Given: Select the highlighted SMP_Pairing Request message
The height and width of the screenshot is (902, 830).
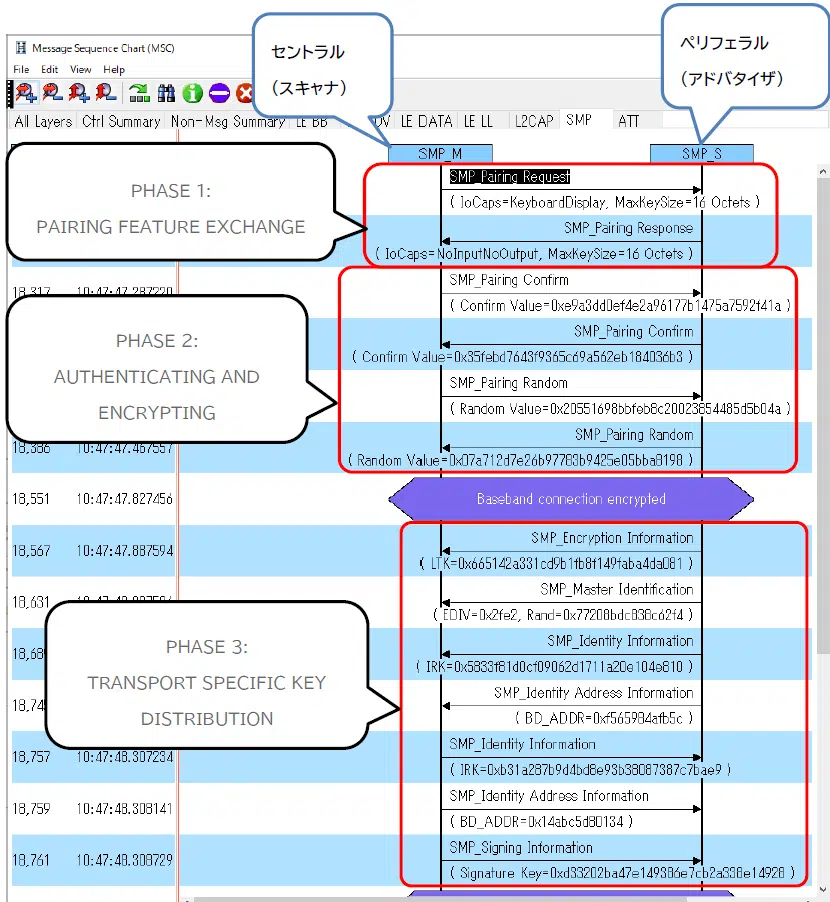Looking at the screenshot, I should (x=509, y=177).
